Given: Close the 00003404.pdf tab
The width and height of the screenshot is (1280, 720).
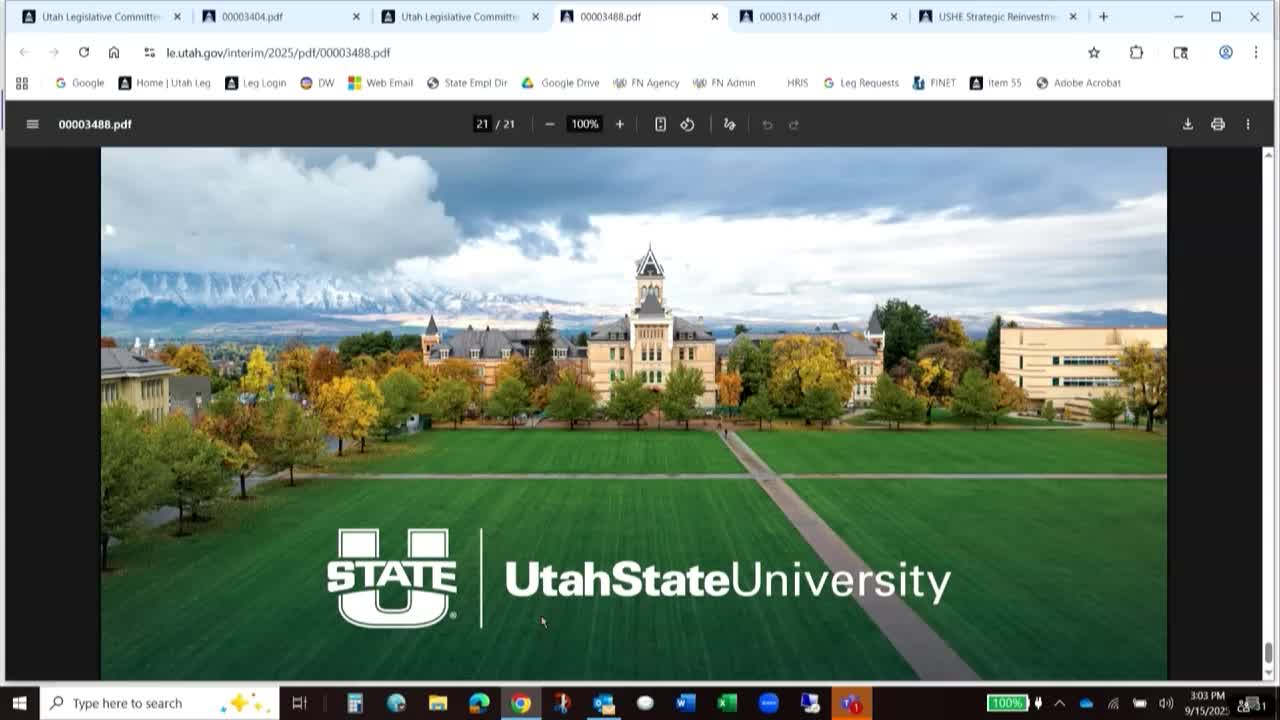Looking at the screenshot, I should (356, 16).
